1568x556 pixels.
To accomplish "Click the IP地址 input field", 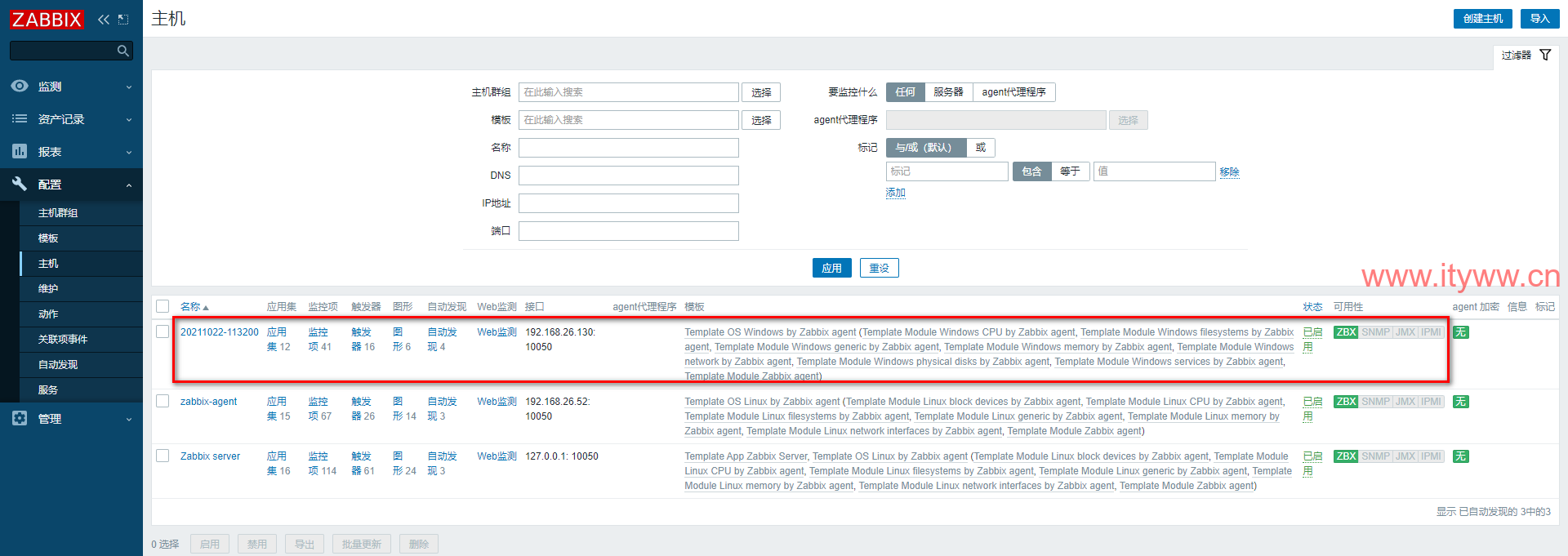I will click(x=629, y=203).
